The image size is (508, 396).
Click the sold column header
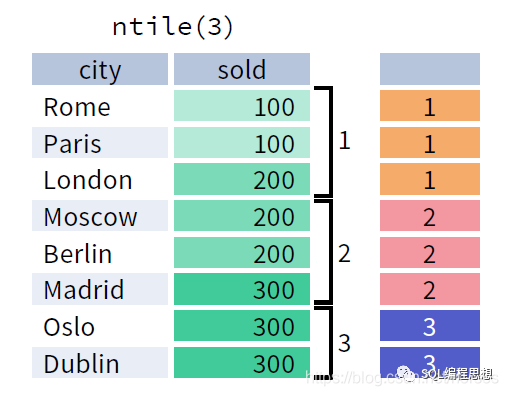coord(242,69)
